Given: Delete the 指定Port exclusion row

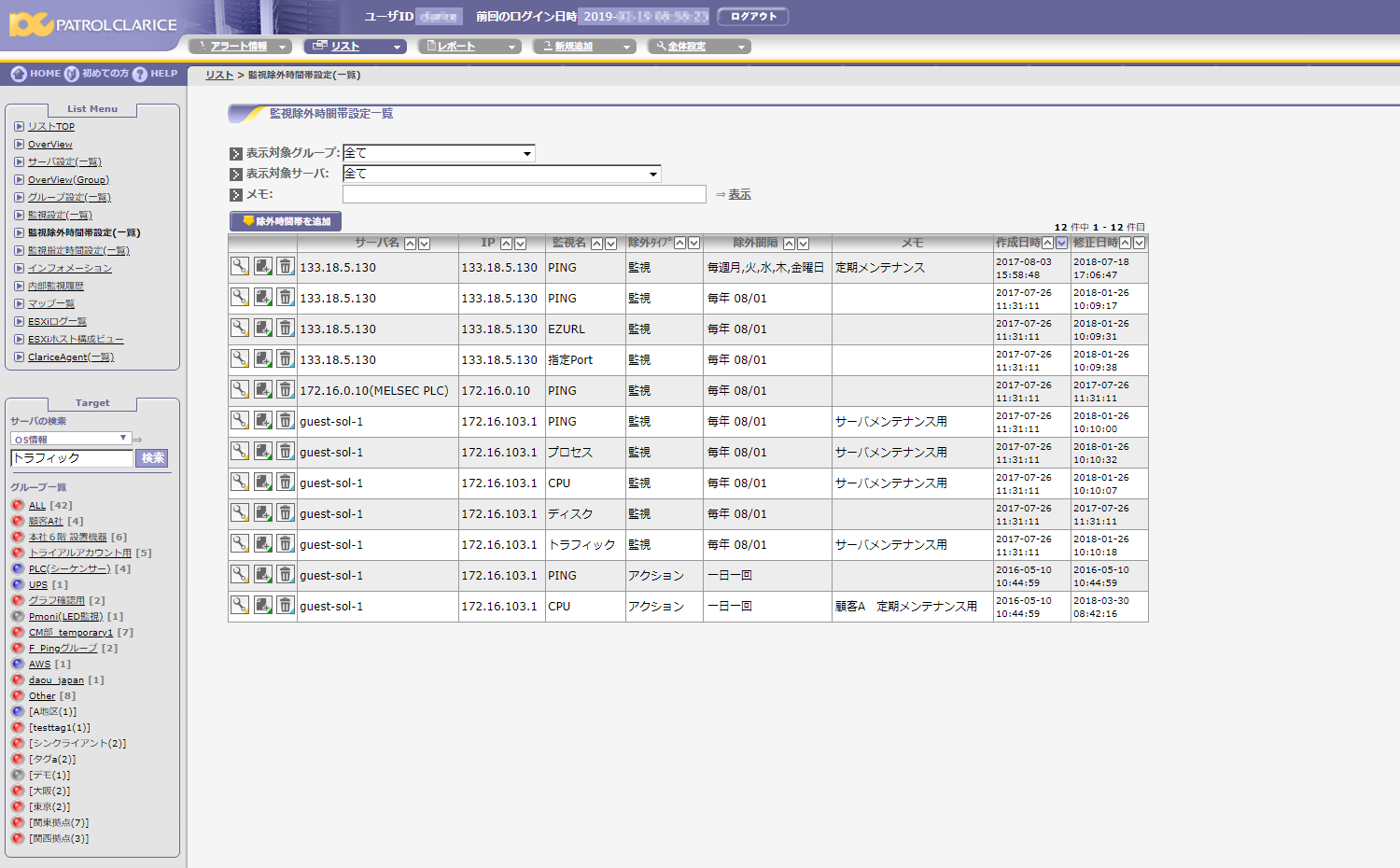Looking at the screenshot, I should point(286,358).
